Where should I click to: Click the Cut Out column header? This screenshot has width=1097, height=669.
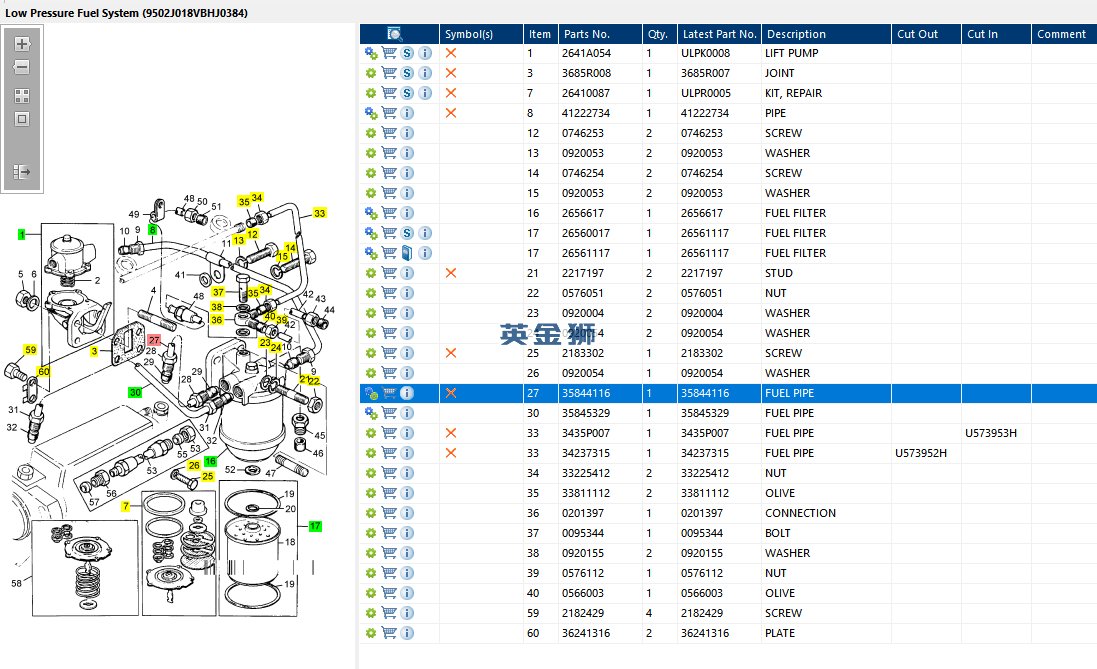tap(926, 34)
